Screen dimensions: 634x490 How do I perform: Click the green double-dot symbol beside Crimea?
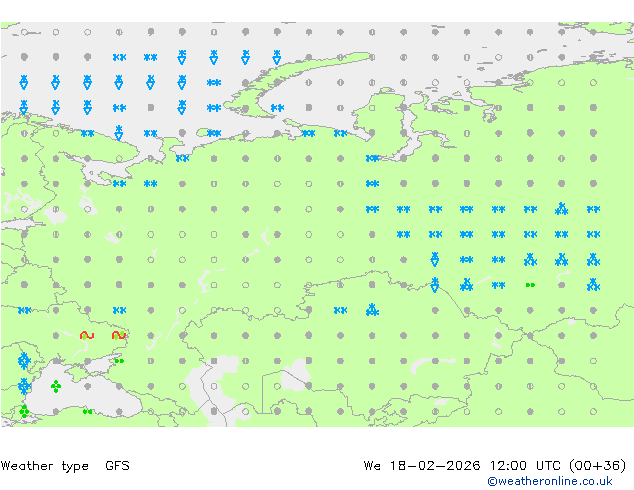click(x=119, y=361)
